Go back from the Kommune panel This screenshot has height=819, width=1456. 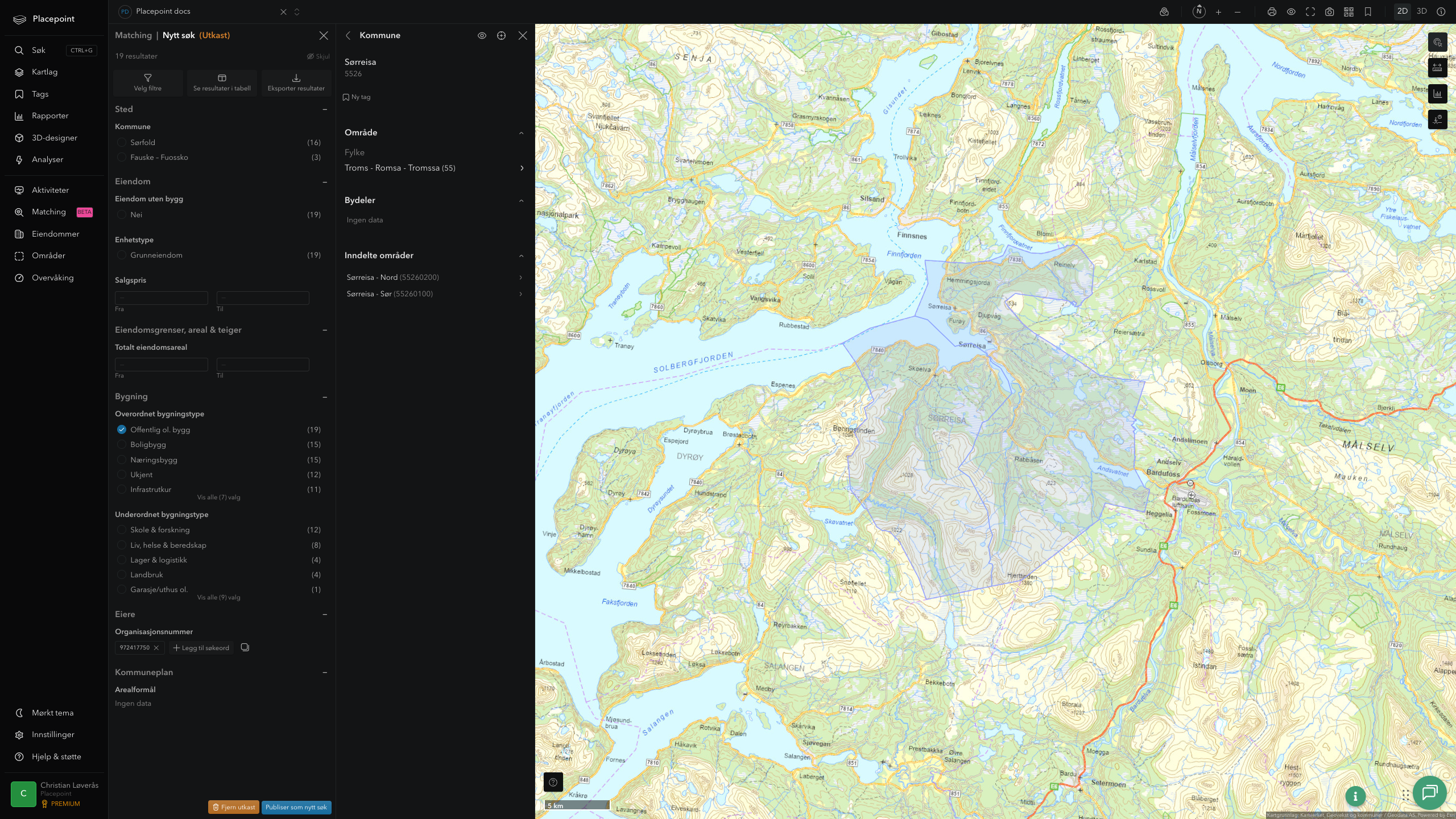(x=348, y=35)
